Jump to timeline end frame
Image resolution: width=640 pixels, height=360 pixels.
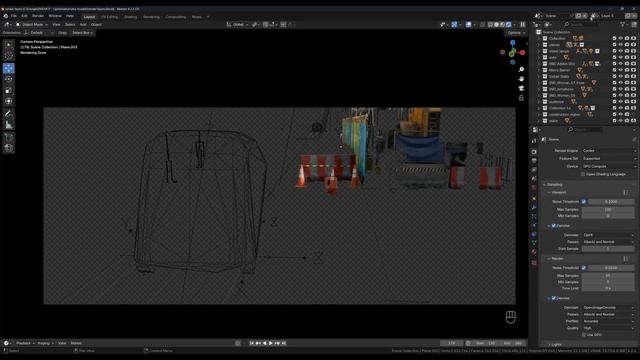[x=284, y=343]
